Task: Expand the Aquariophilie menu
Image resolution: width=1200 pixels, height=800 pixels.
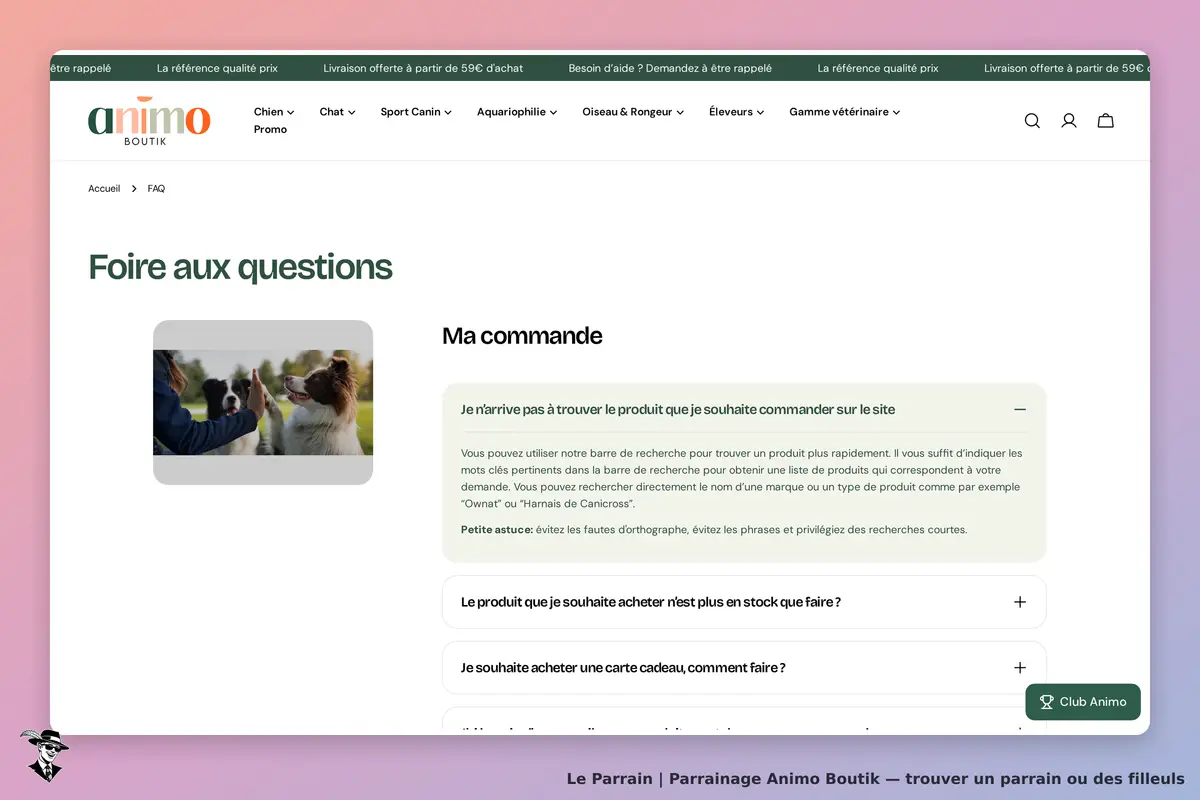Action: coord(517,112)
